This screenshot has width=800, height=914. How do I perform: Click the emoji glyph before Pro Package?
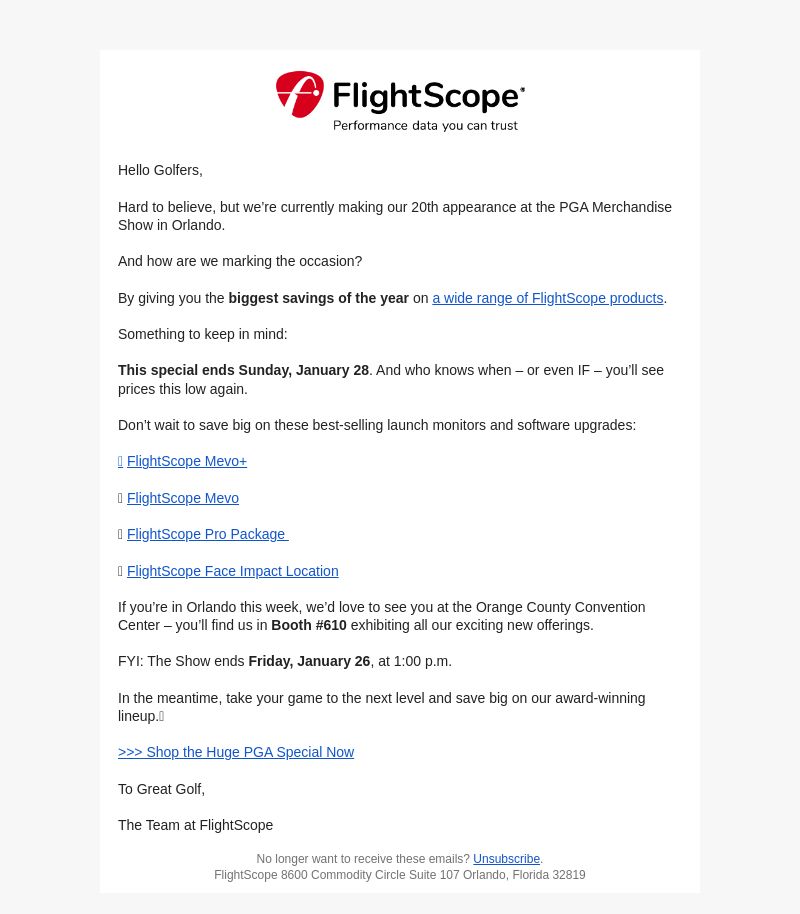tap(120, 535)
